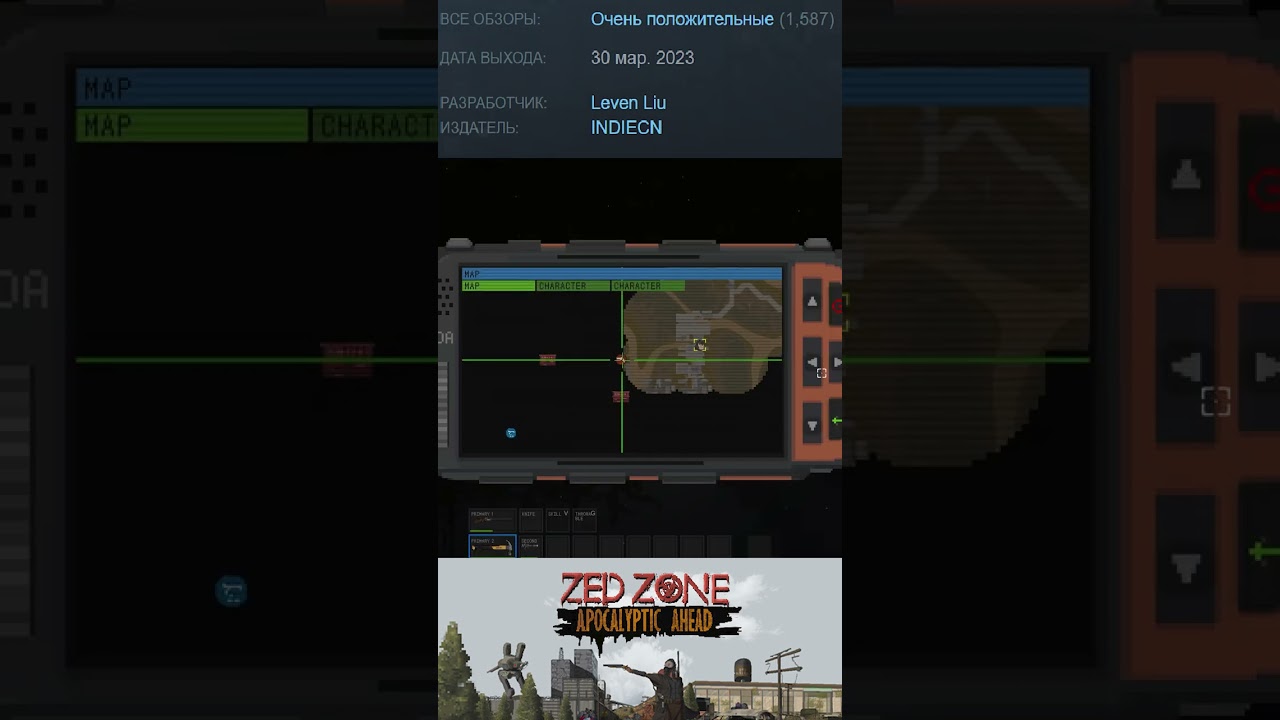
Task: Click the grey building area on the map
Action: tap(692, 351)
